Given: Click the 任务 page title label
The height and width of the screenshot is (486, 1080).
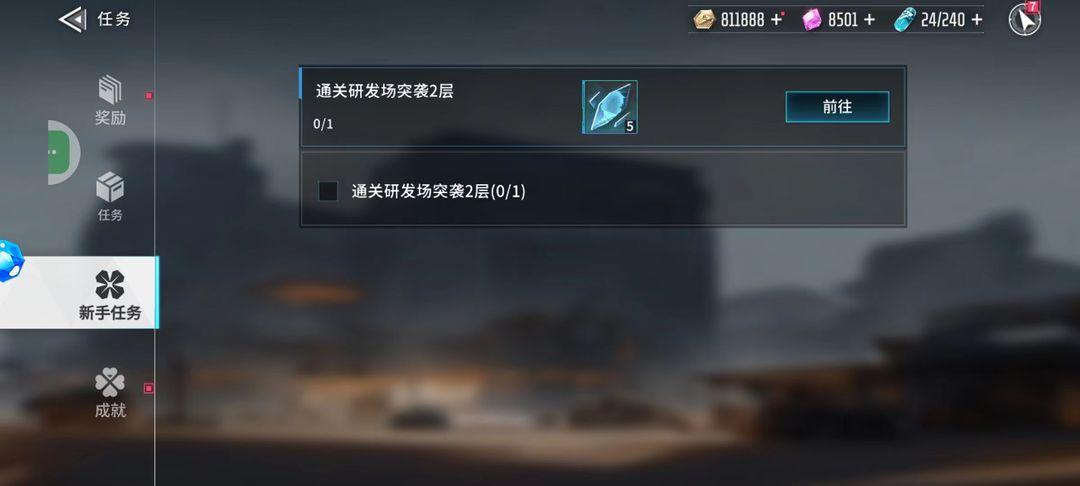Looking at the screenshot, I should pyautogui.click(x=114, y=19).
